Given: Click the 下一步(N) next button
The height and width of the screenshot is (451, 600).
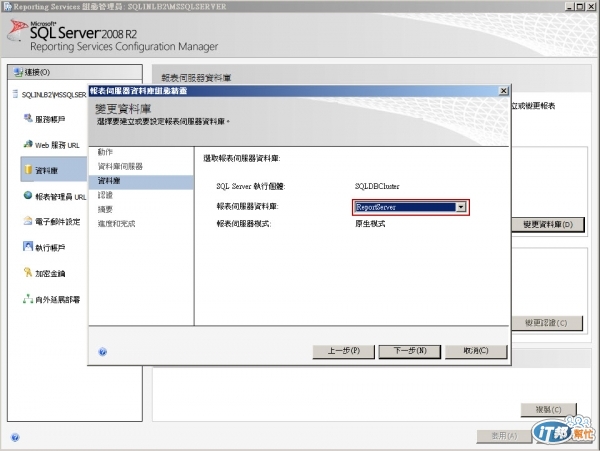Looking at the screenshot, I should (410, 351).
